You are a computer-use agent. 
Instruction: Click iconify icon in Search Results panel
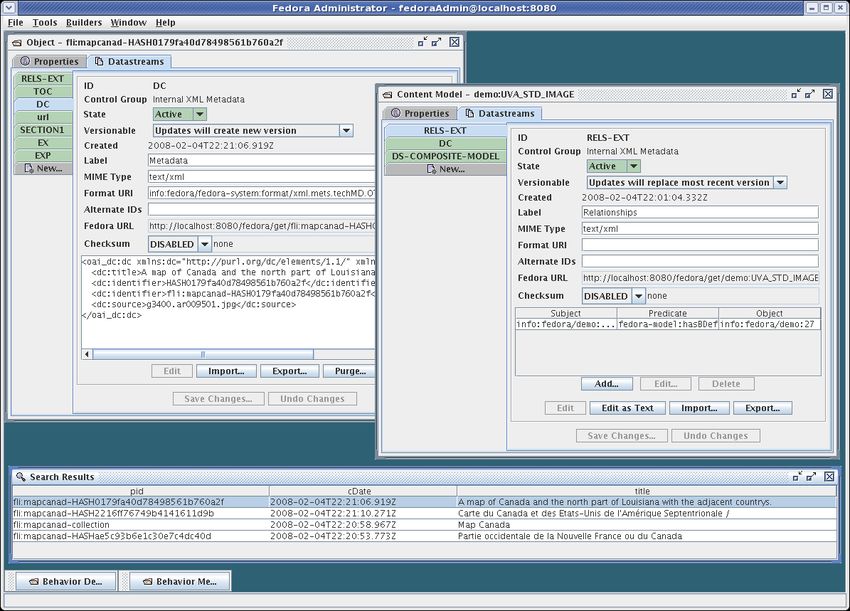coord(797,477)
